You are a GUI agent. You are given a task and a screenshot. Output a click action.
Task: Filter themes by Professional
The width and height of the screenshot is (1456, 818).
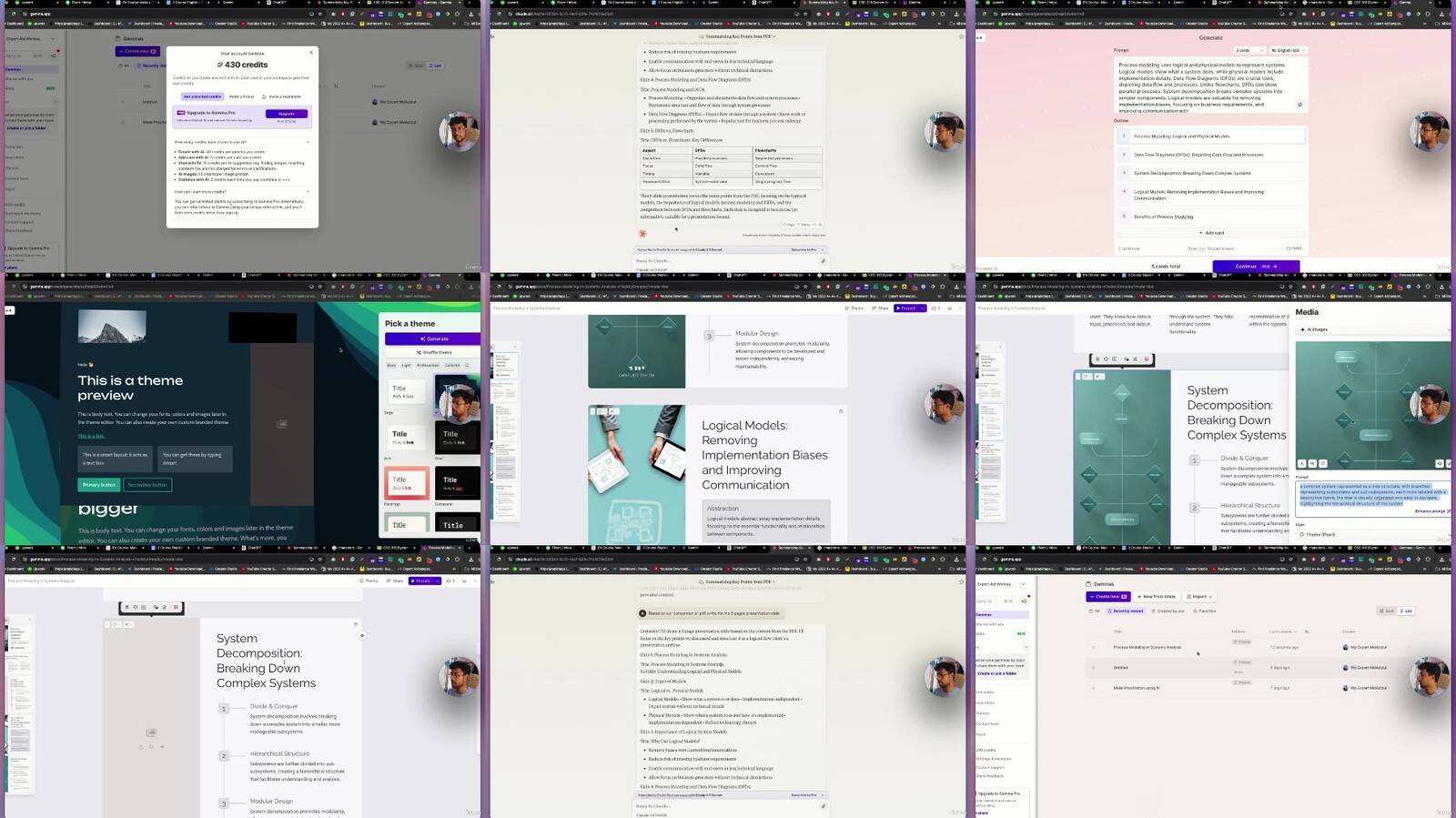[x=428, y=365]
